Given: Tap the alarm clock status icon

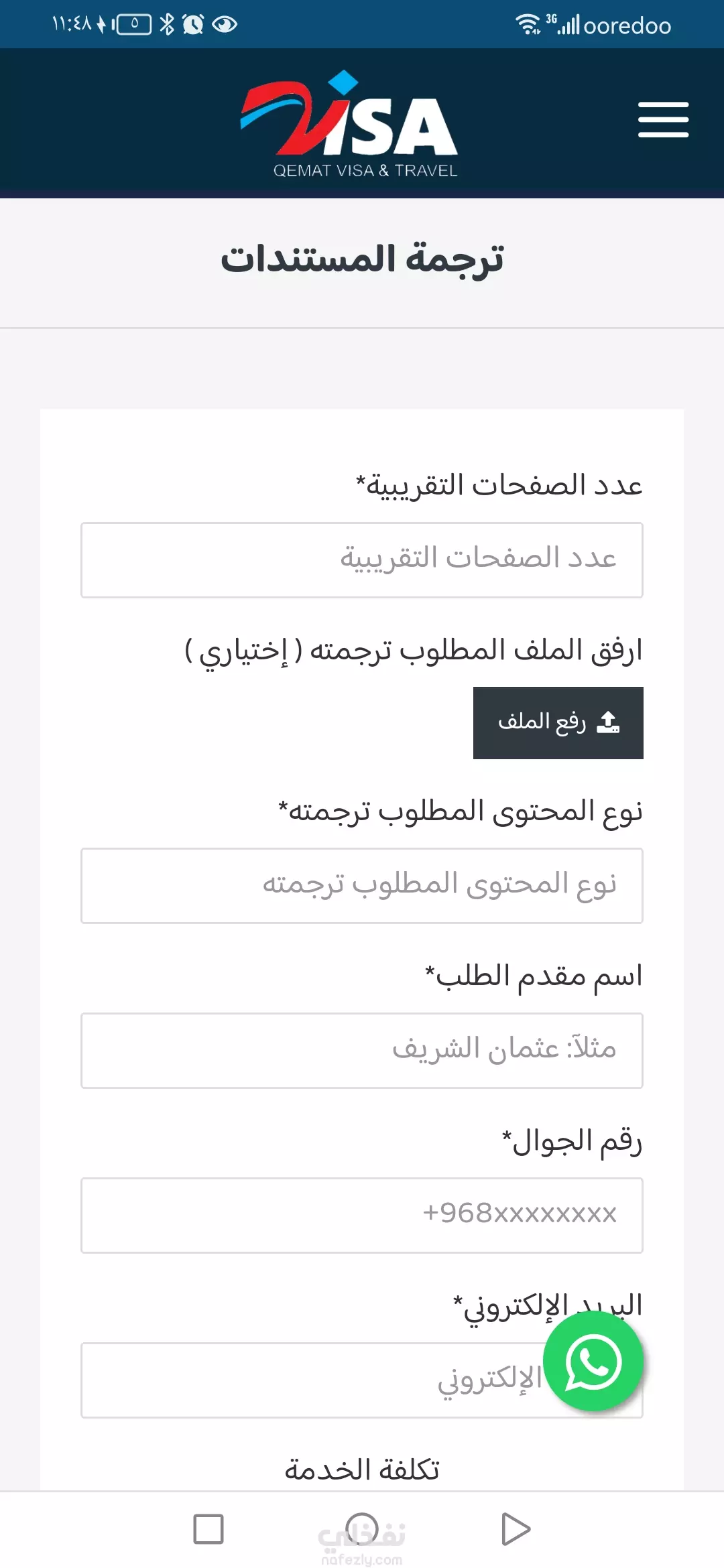Looking at the screenshot, I should point(193,25).
